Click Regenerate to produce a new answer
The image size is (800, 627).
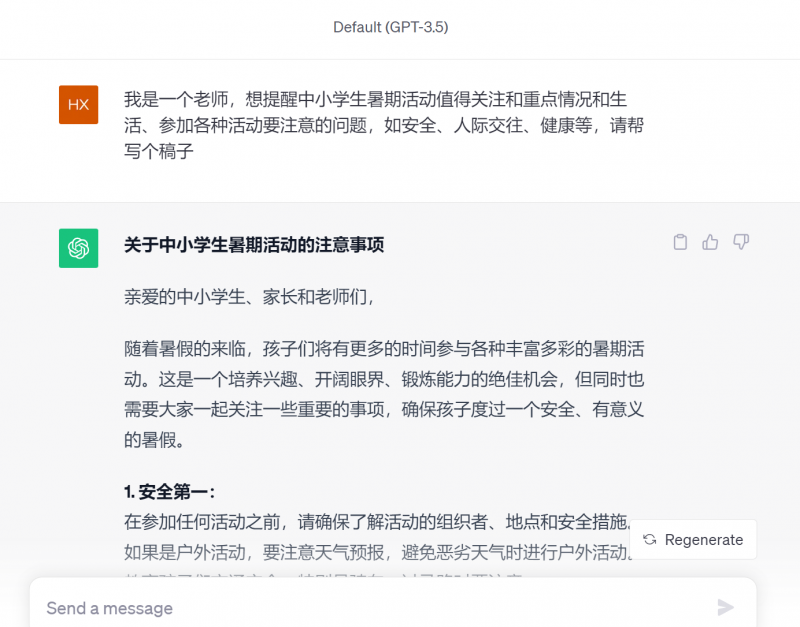[695, 539]
